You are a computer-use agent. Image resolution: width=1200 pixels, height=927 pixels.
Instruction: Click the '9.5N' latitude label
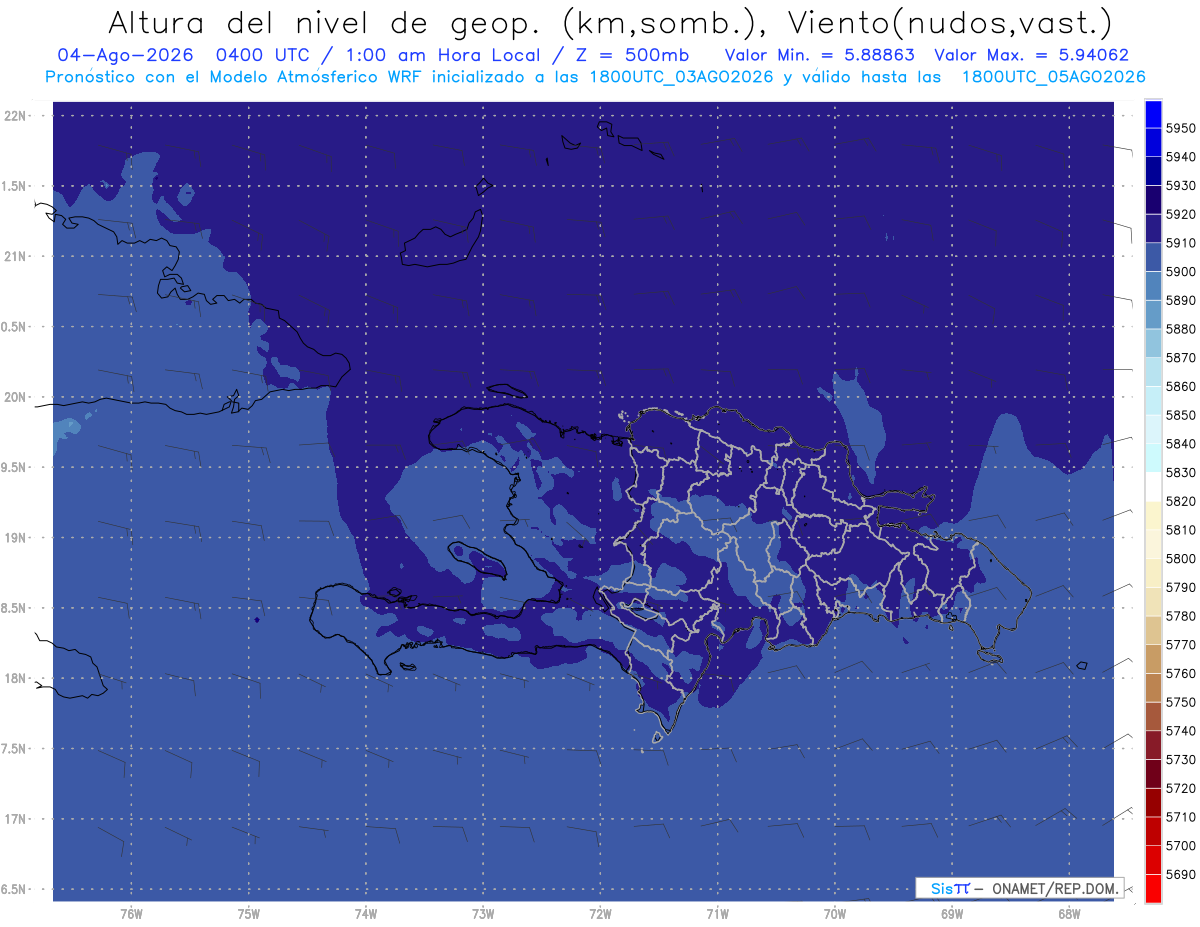(x=13, y=467)
